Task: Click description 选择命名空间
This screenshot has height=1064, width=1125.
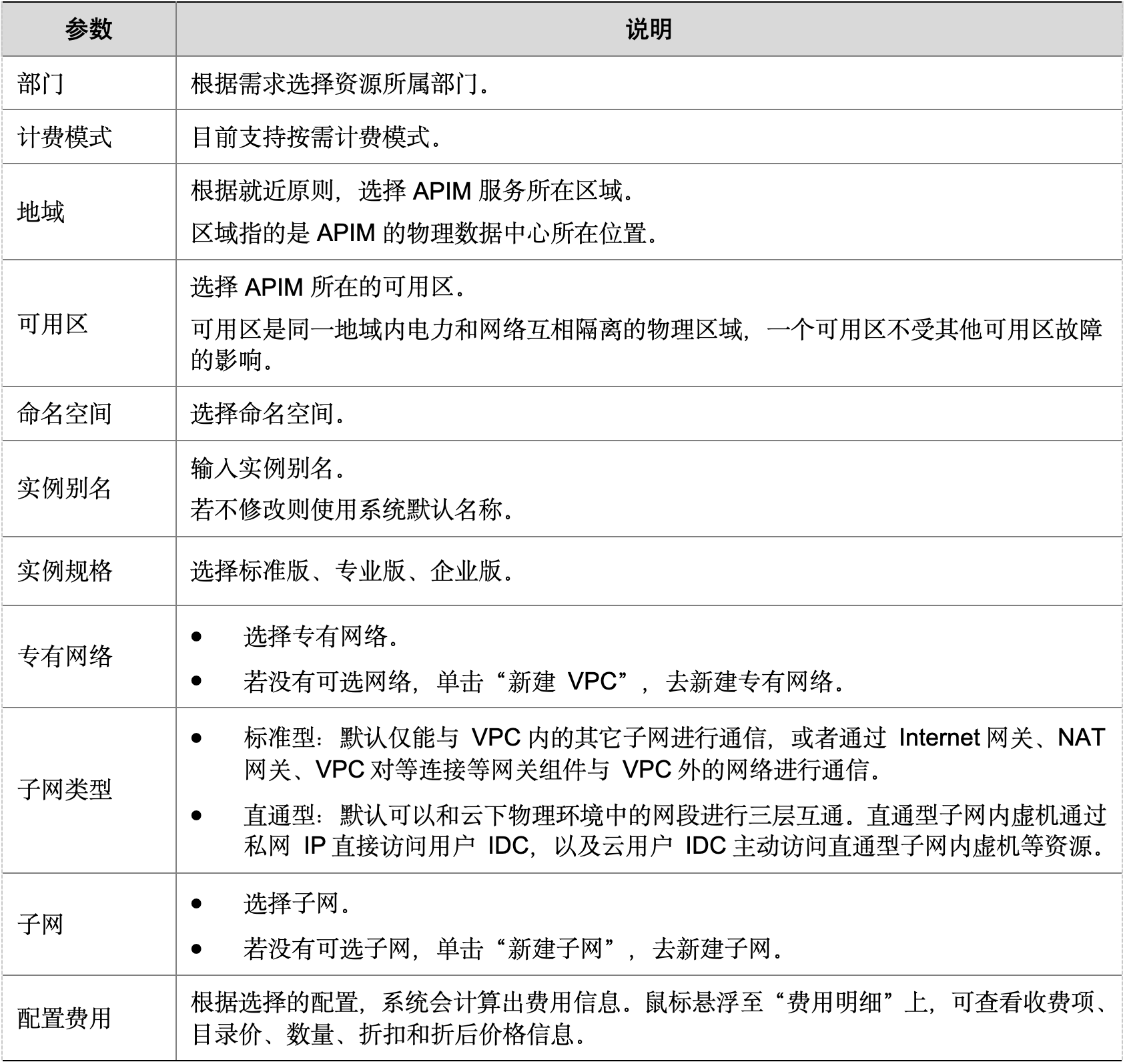Action: (269, 414)
